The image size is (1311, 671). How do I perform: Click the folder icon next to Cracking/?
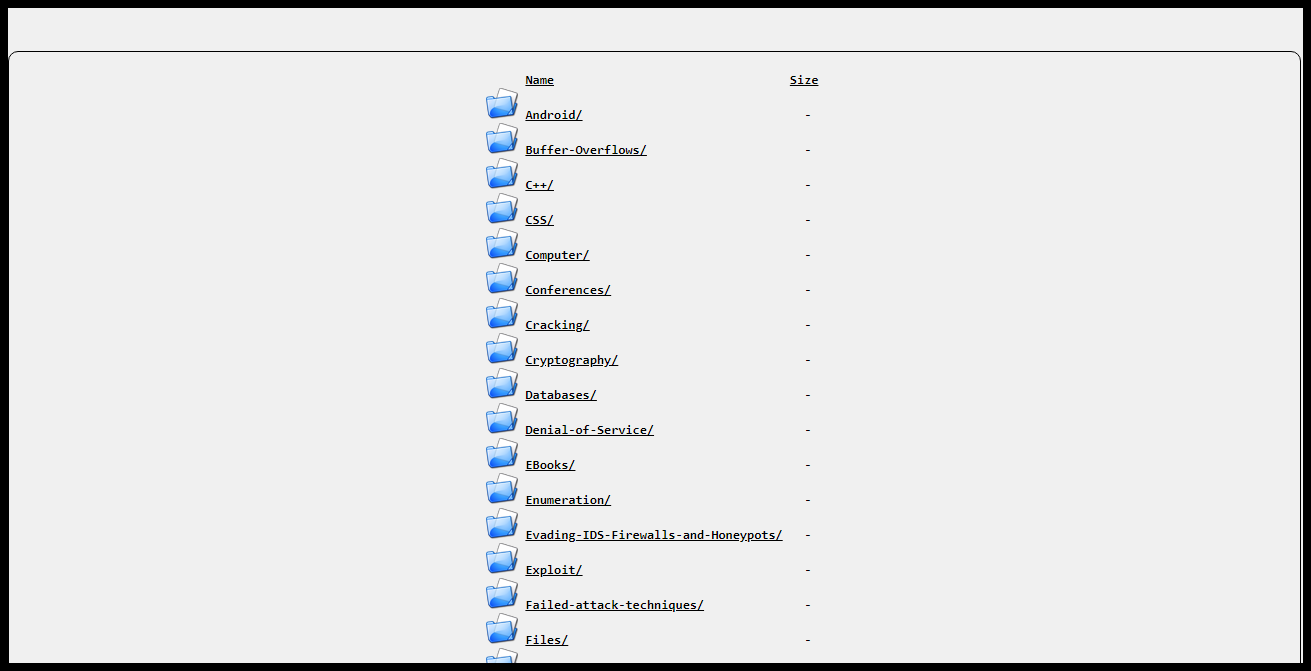(502, 314)
